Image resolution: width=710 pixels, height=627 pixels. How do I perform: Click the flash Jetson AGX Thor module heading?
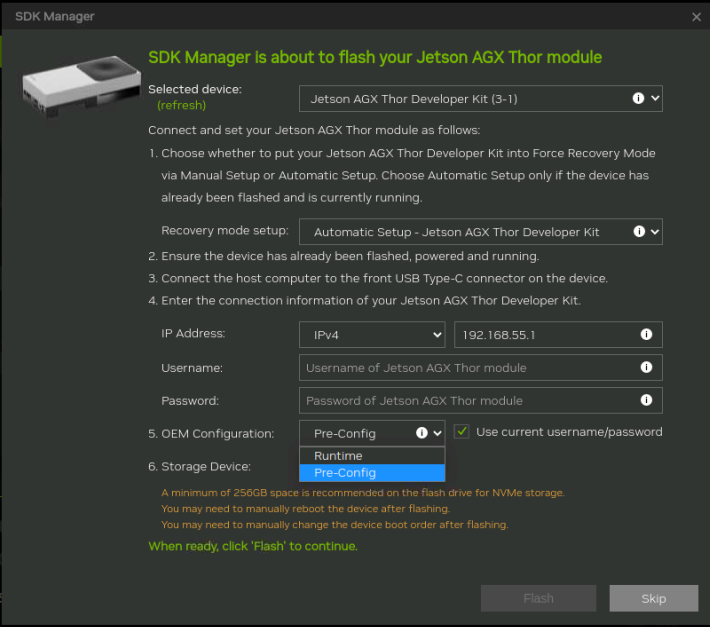tap(375, 57)
